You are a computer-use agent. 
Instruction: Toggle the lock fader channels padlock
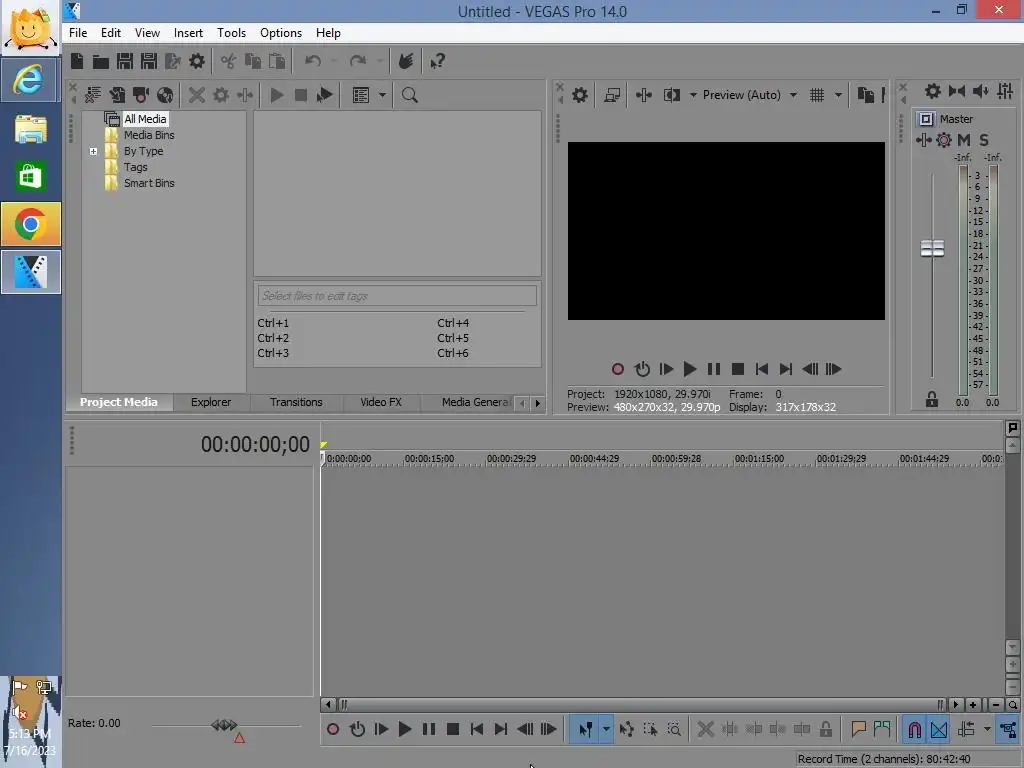pyautogui.click(x=932, y=399)
